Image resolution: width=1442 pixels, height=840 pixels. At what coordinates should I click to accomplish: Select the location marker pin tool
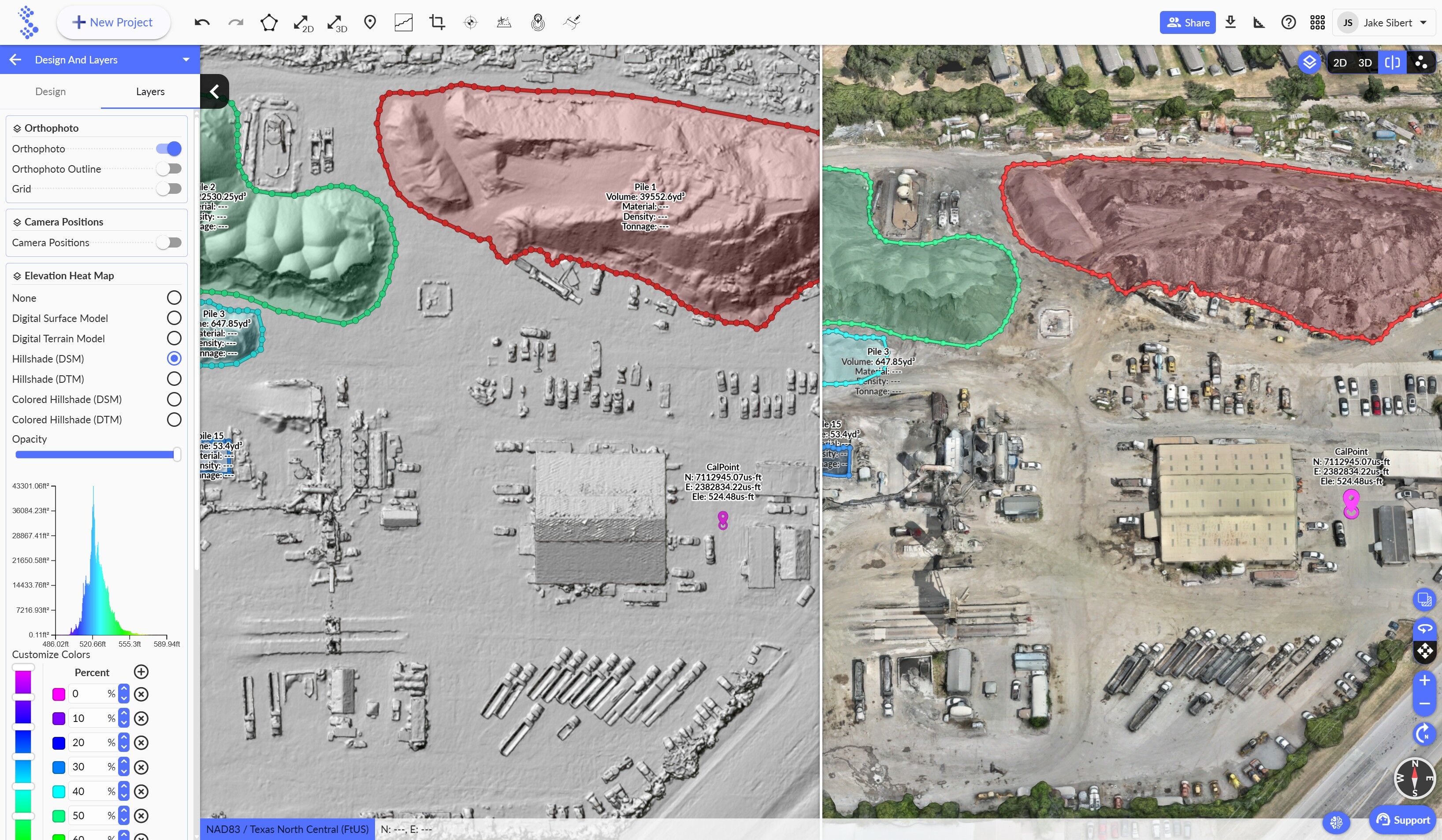(x=370, y=22)
